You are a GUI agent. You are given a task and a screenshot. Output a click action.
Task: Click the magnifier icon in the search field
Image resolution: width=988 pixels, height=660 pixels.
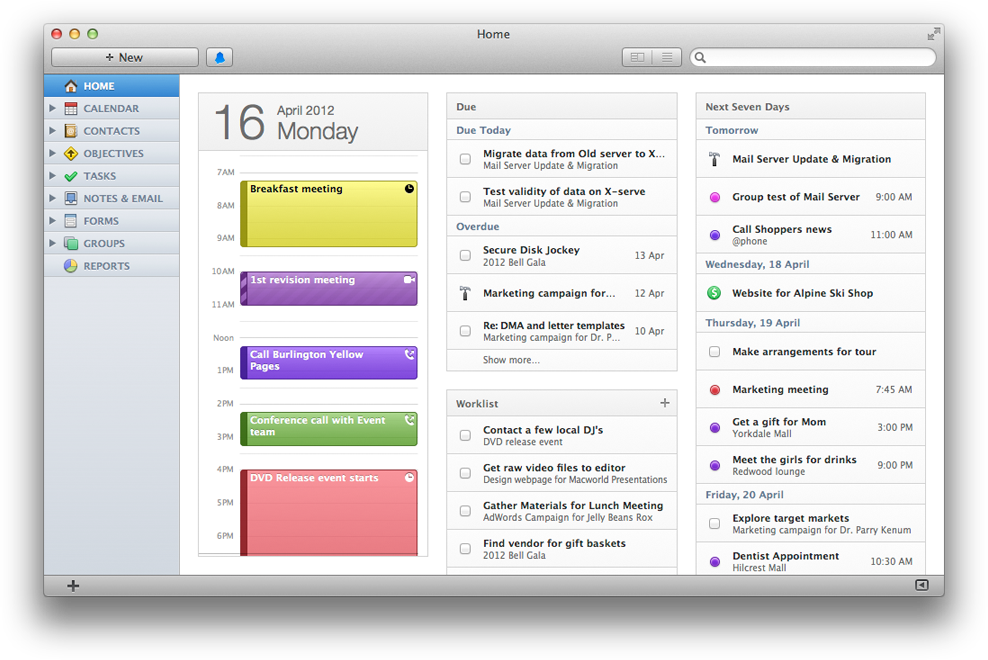(700, 57)
